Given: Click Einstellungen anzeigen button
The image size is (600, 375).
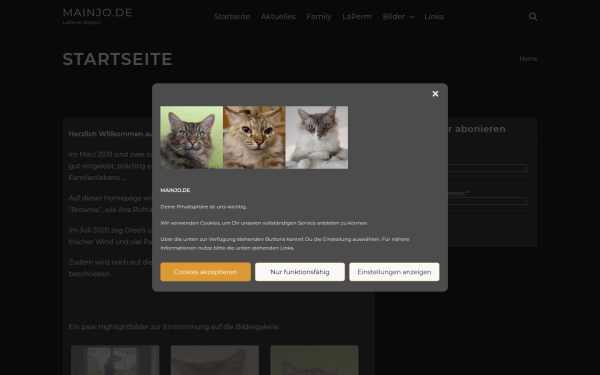Looking at the screenshot, I should pyautogui.click(x=394, y=272).
